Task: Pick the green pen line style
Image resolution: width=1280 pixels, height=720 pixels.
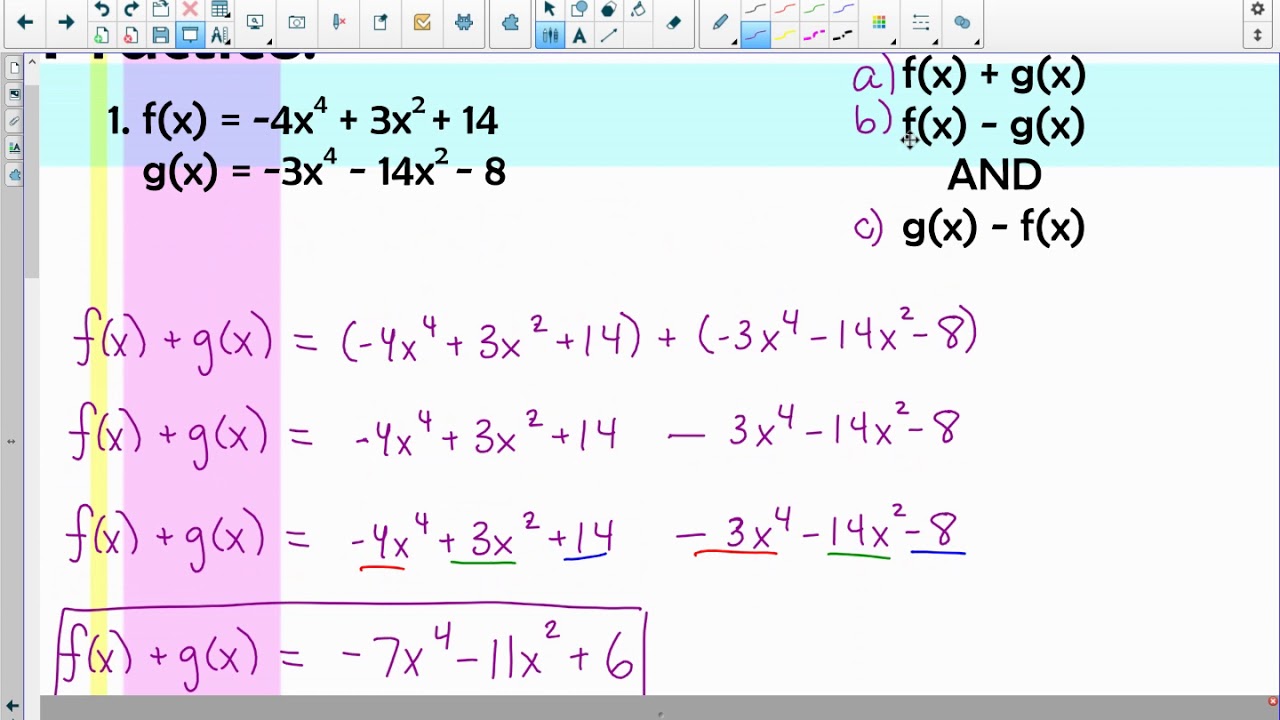Action: click(814, 10)
